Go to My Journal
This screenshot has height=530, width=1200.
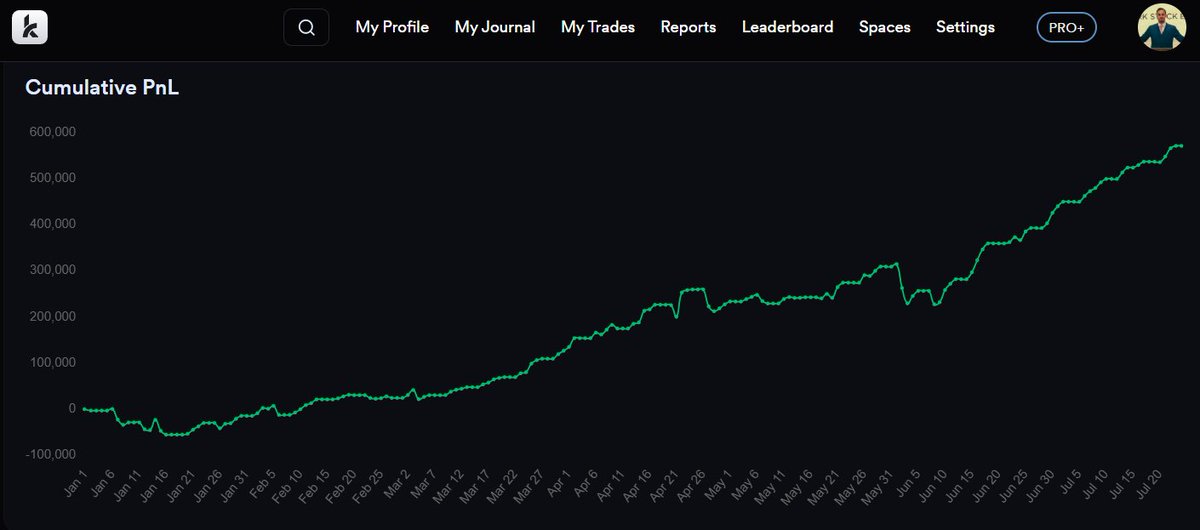(495, 27)
